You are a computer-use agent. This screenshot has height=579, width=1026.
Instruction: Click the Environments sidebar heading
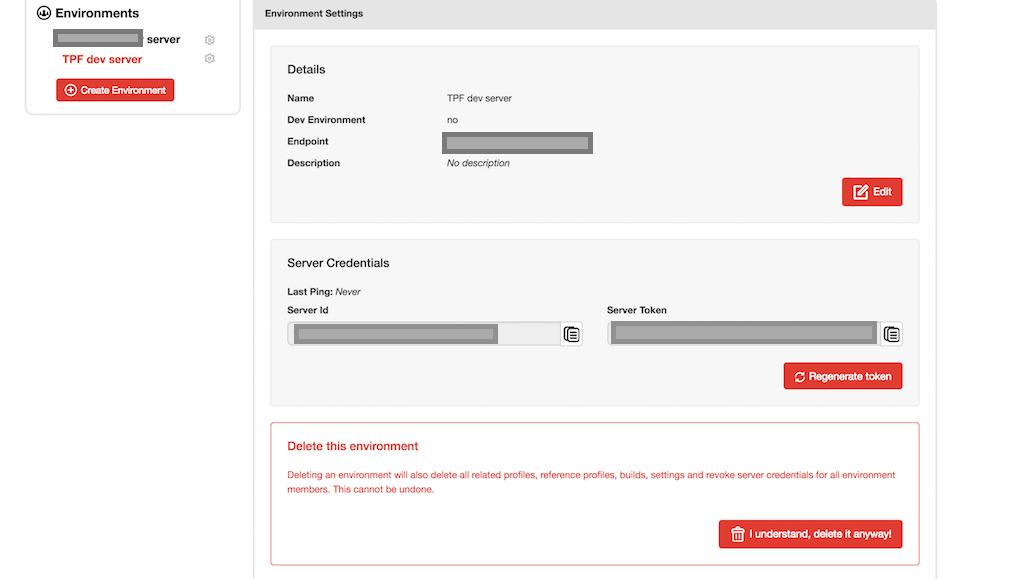click(x=97, y=14)
